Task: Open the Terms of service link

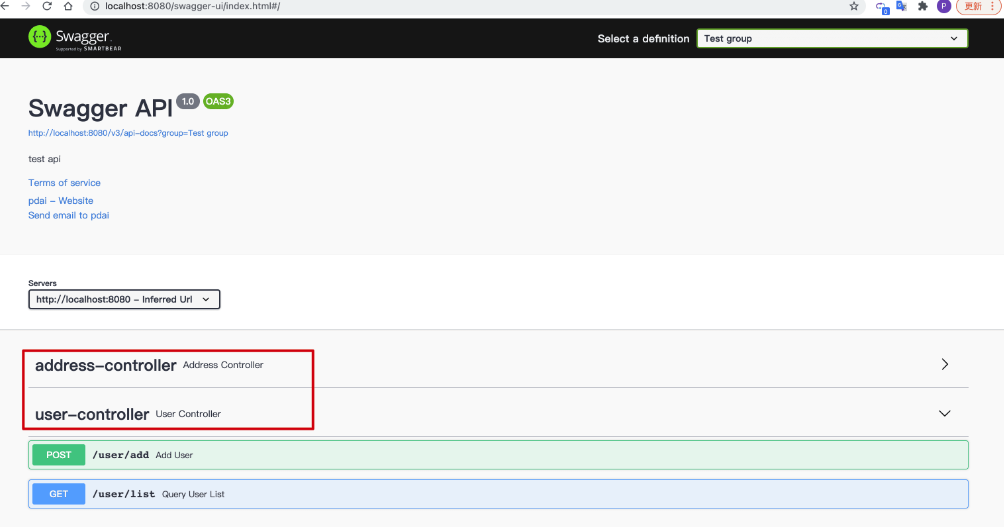Action: click(64, 183)
